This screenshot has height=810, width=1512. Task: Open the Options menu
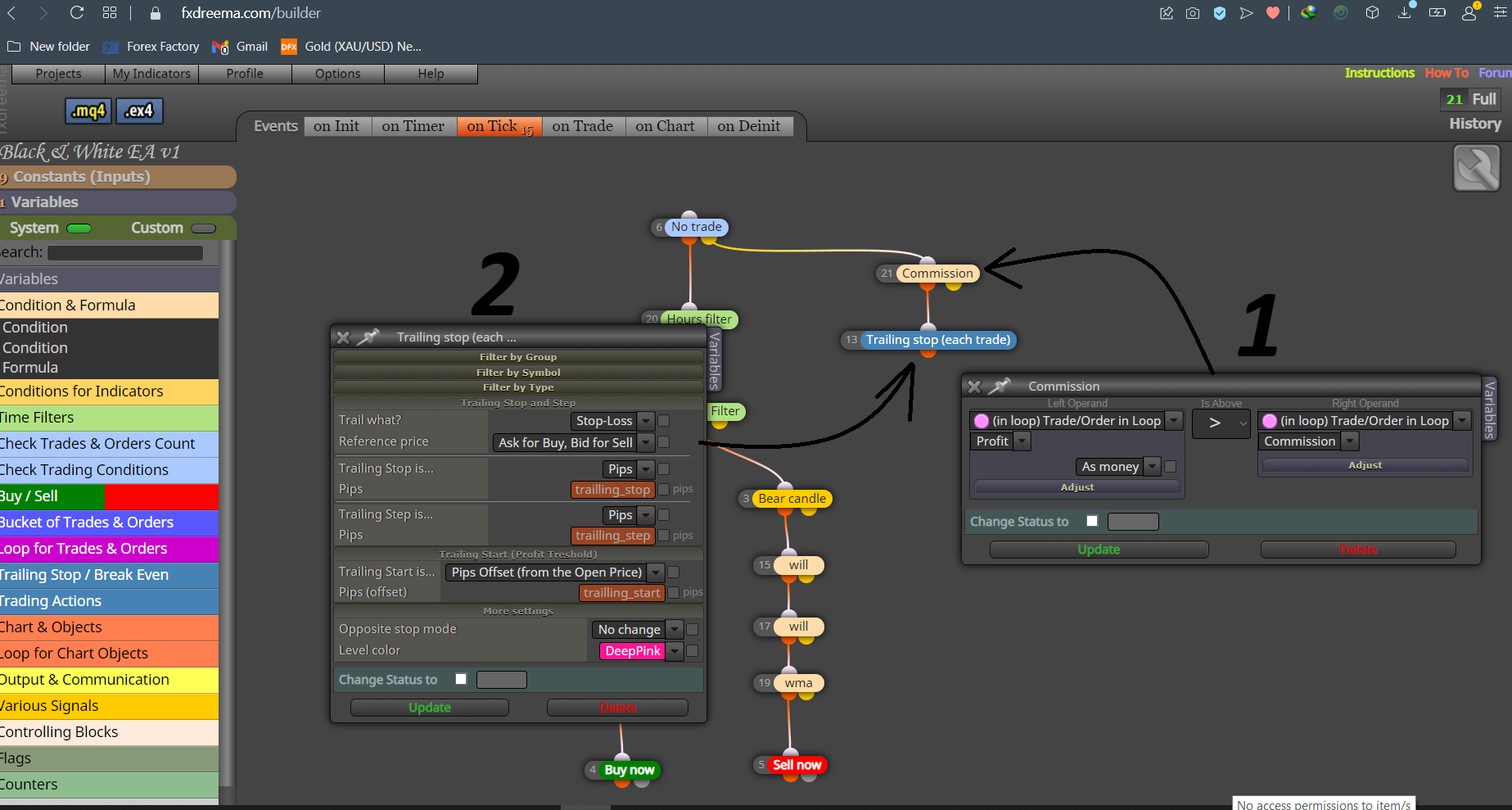tap(338, 74)
